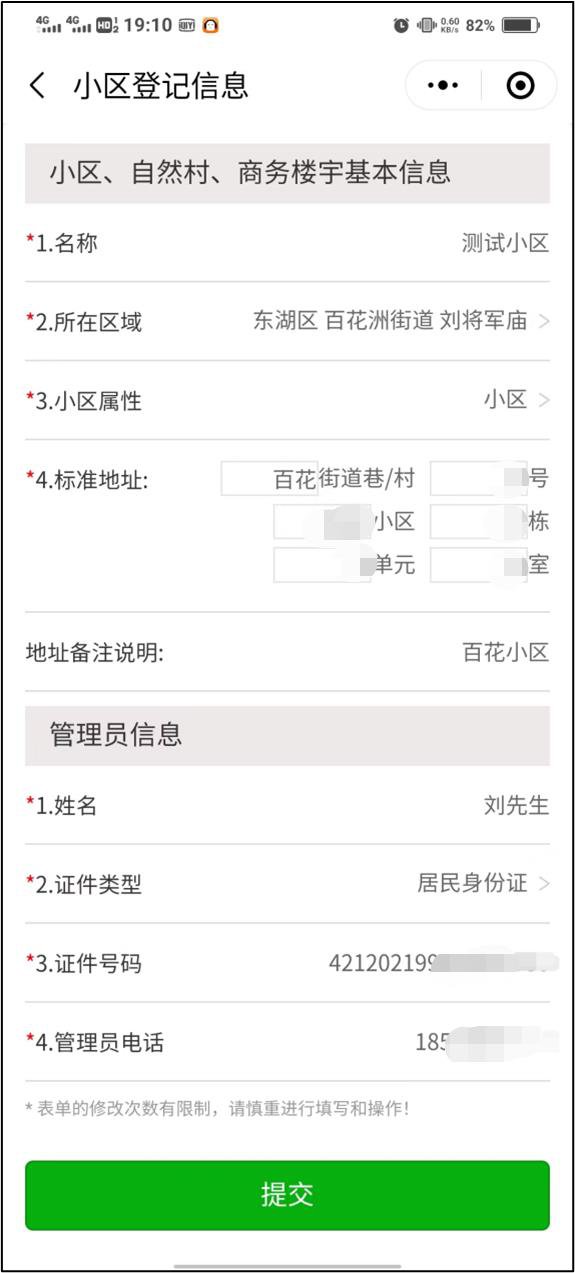Tap the alarm clock status icon

(x=401, y=25)
